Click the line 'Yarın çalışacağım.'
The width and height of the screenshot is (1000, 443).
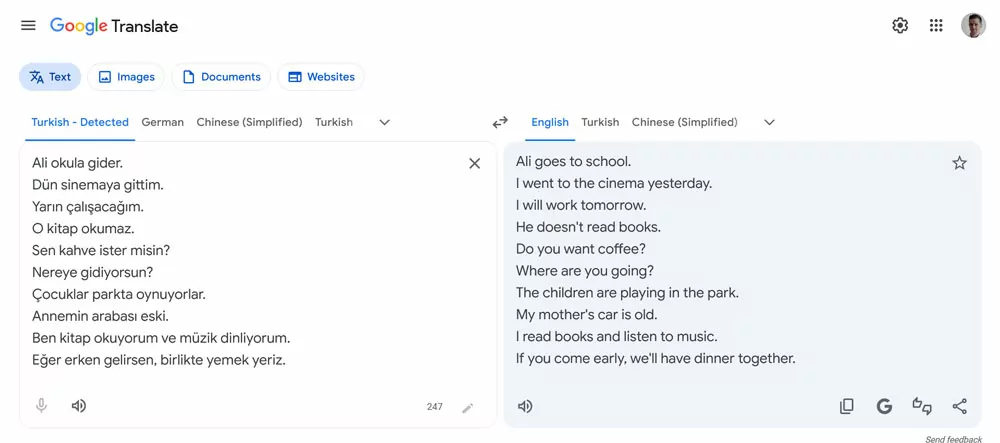(88, 207)
